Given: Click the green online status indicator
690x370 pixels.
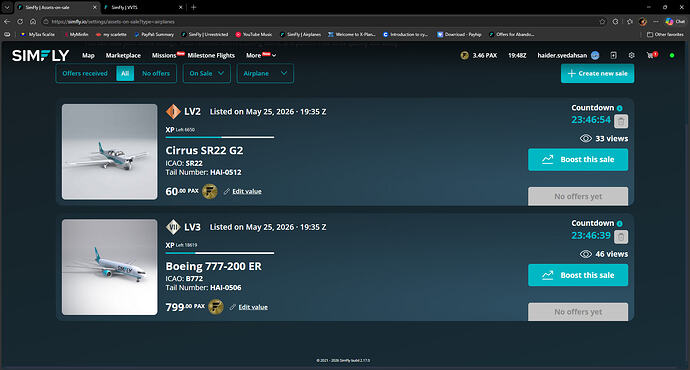Looking at the screenshot, I should pos(672,55).
